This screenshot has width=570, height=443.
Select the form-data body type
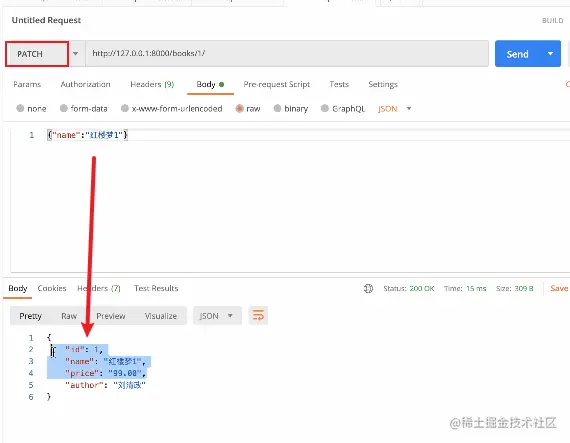tap(84, 108)
